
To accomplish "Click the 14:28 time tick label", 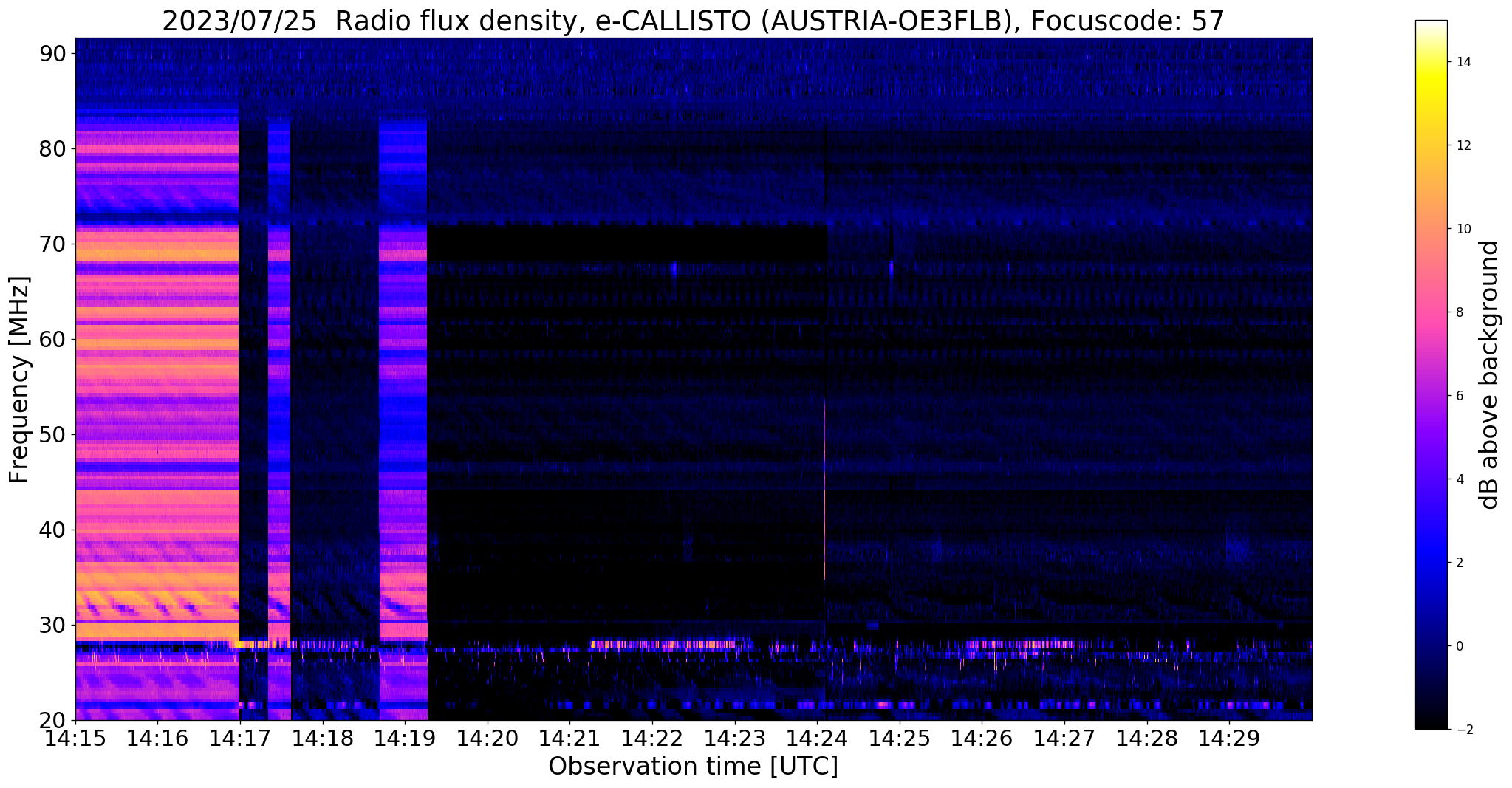I will click(1146, 738).
